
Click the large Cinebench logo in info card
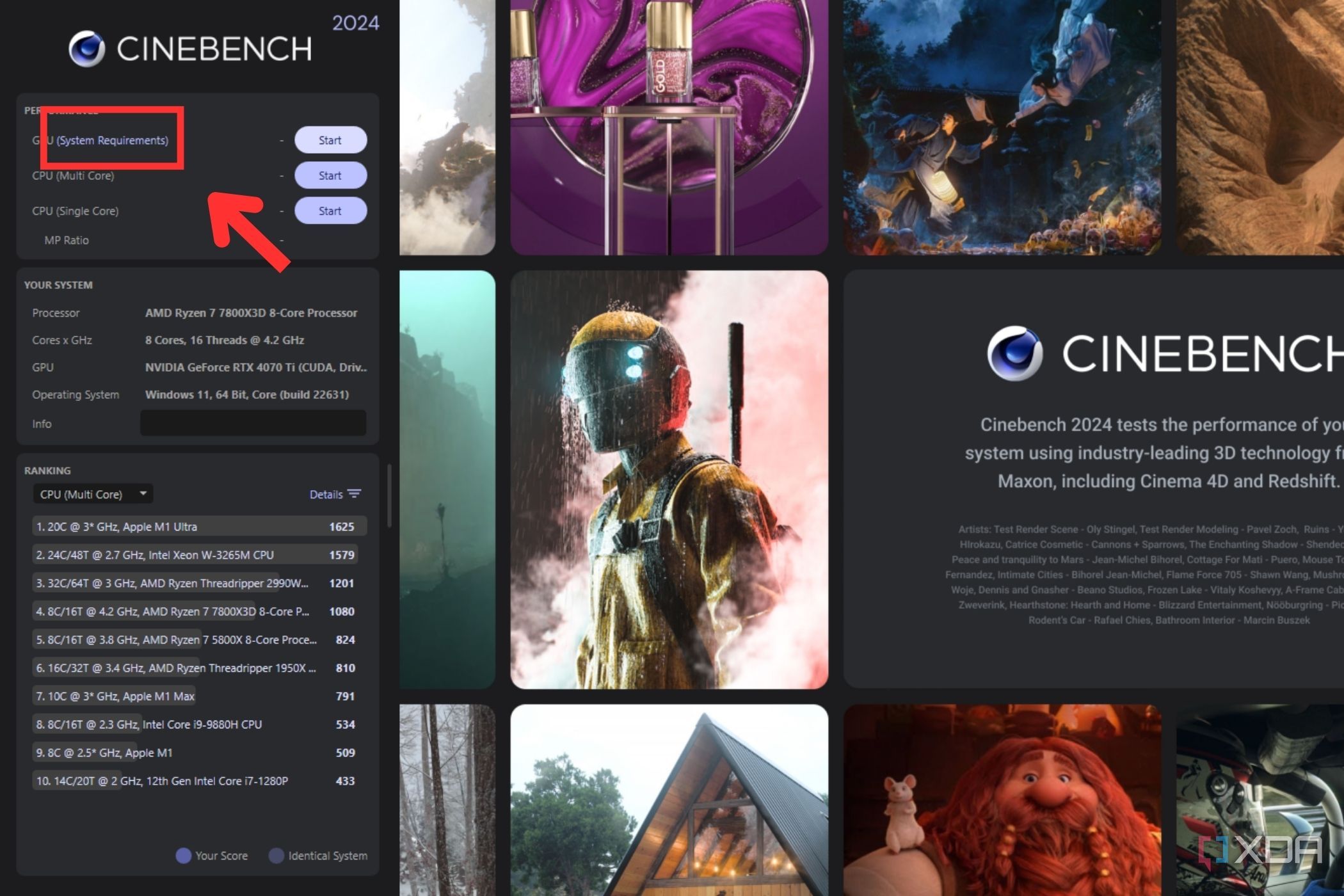tap(1165, 353)
